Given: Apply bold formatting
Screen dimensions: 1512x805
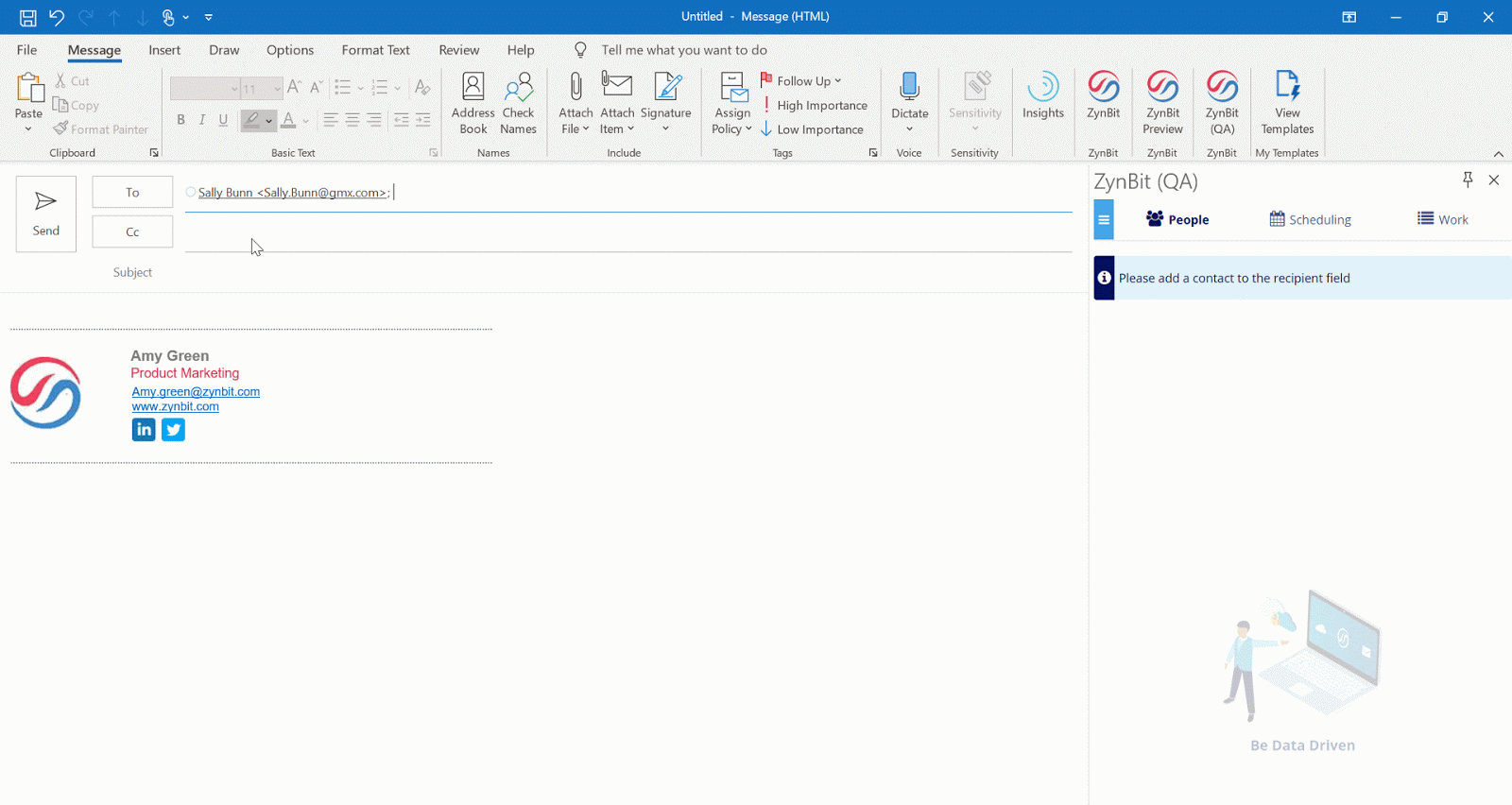Looking at the screenshot, I should click(180, 120).
